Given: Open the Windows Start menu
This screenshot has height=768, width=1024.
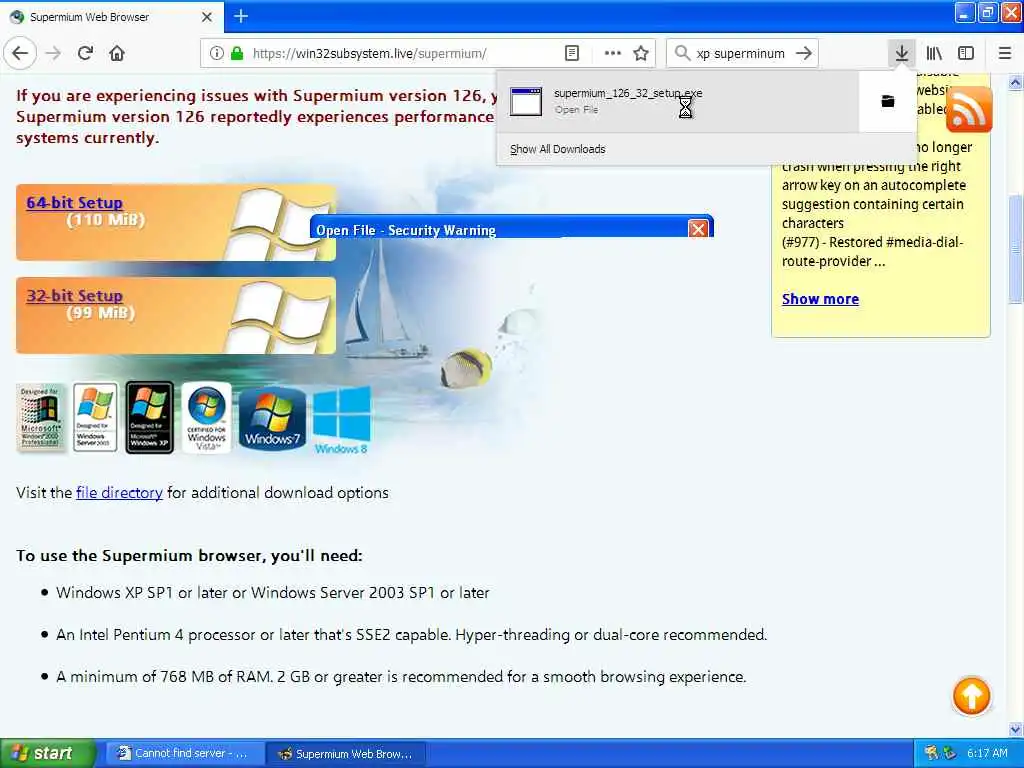Looking at the screenshot, I should pos(48,753).
